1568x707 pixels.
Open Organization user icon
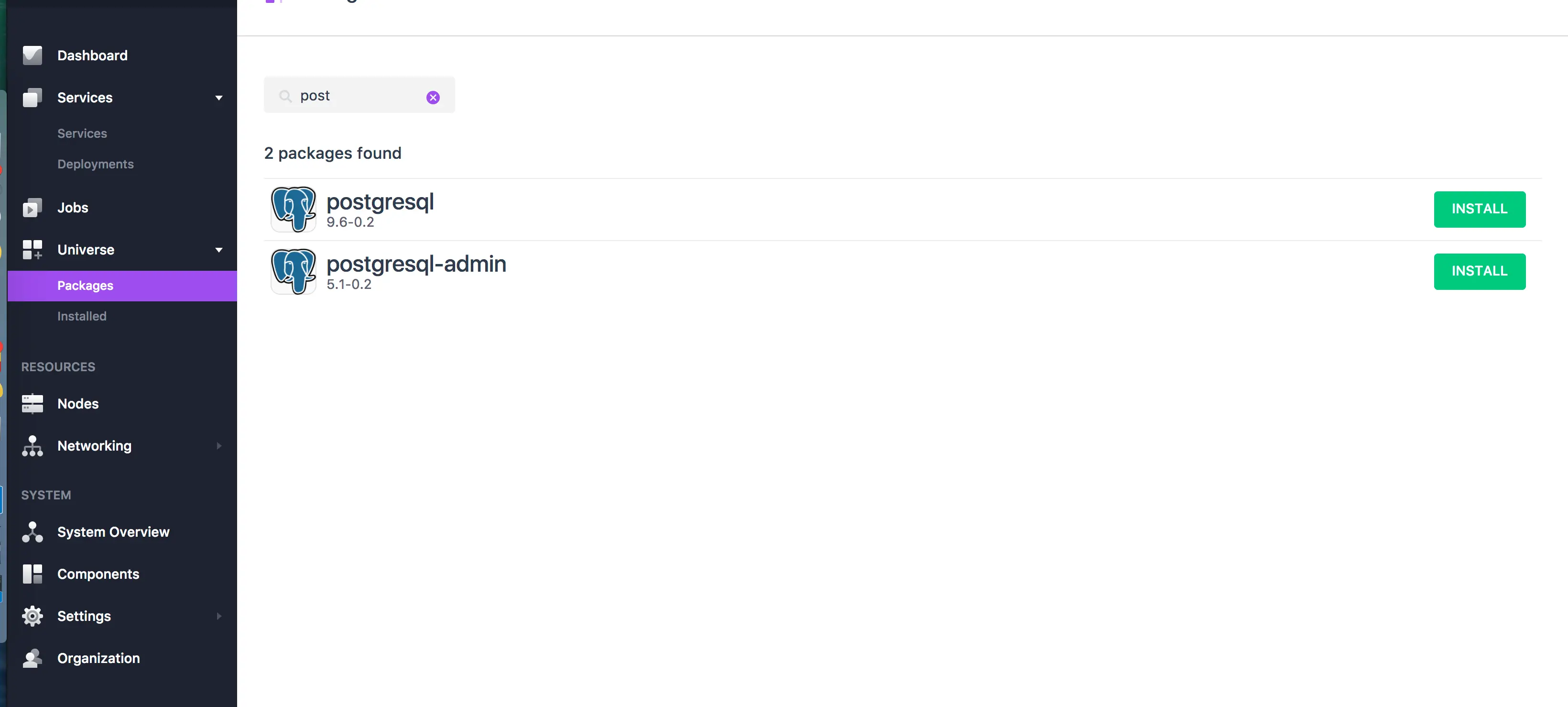32,658
